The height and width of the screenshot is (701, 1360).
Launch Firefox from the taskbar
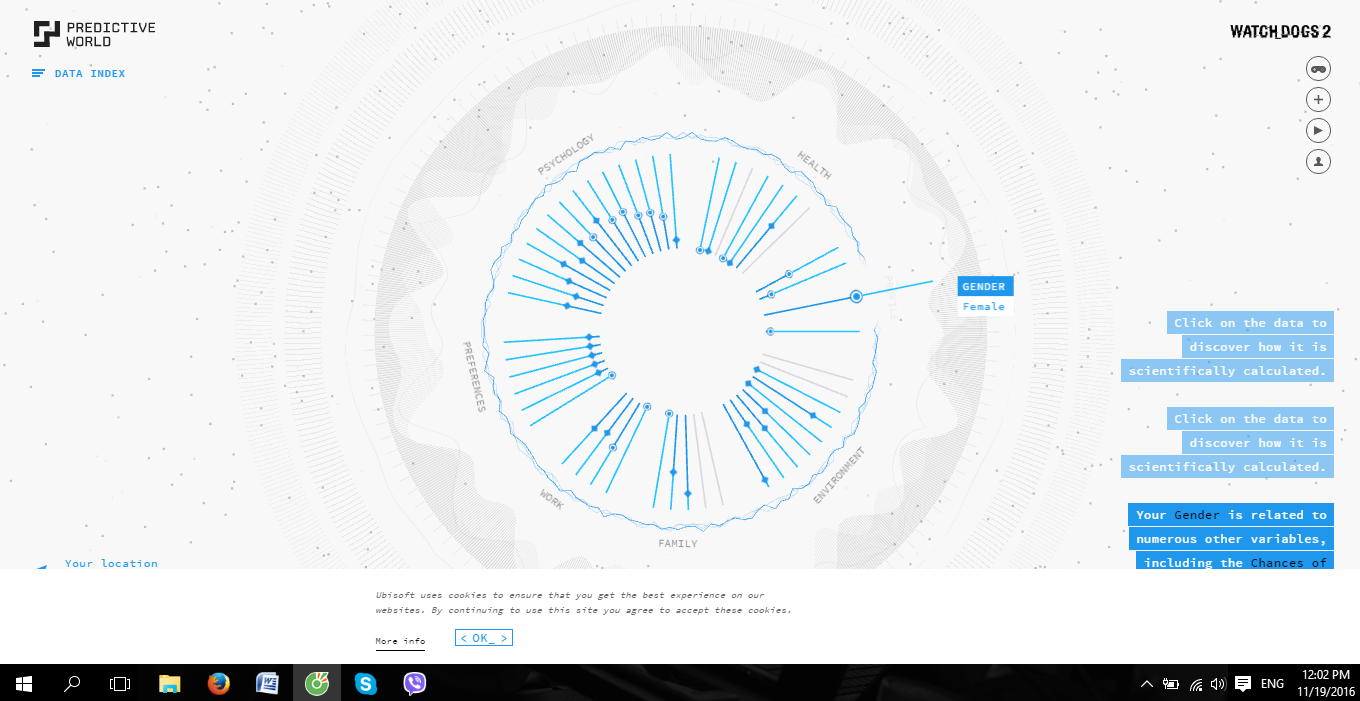[219, 684]
